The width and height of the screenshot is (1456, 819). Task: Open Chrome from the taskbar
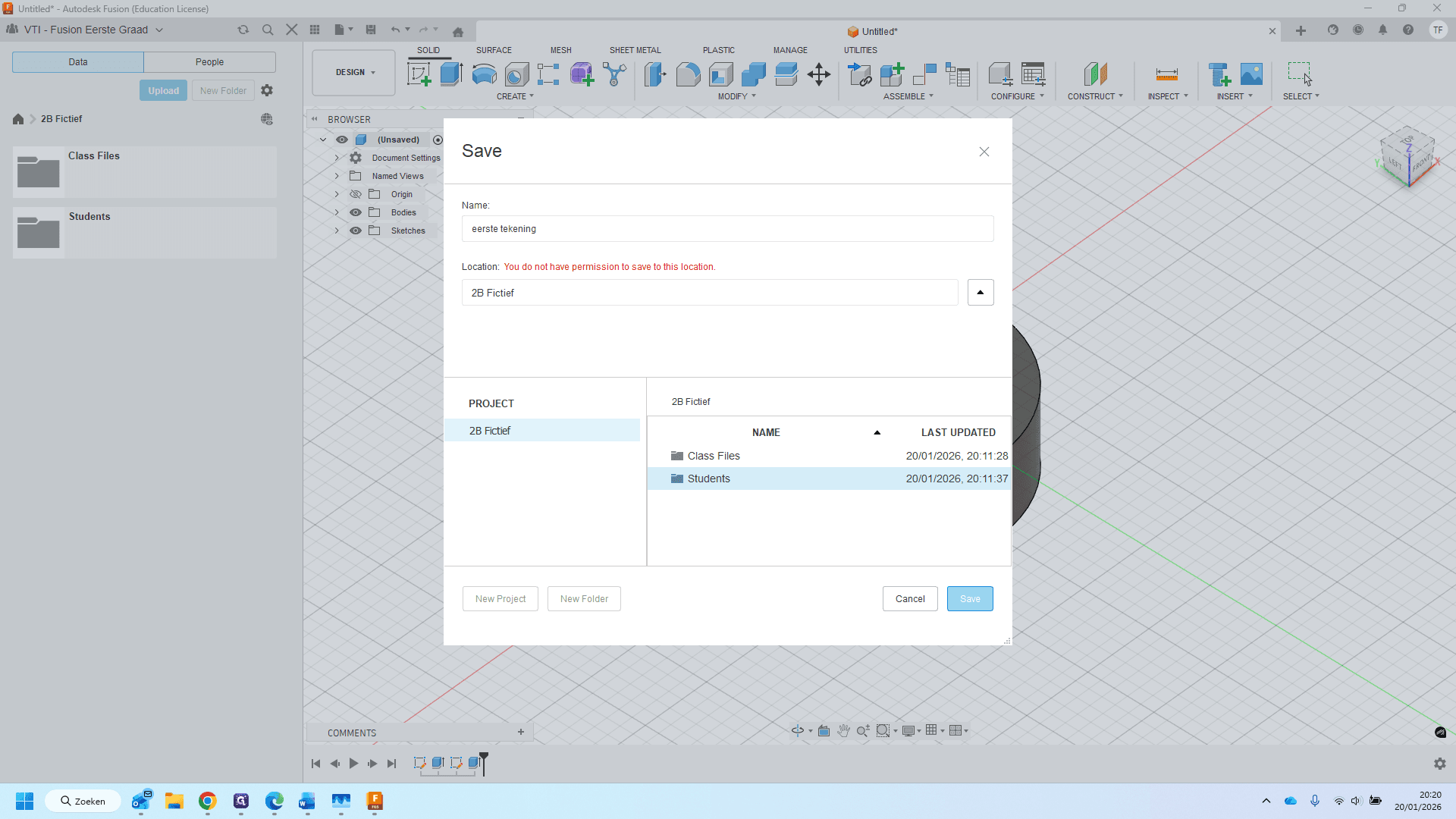[x=208, y=801]
